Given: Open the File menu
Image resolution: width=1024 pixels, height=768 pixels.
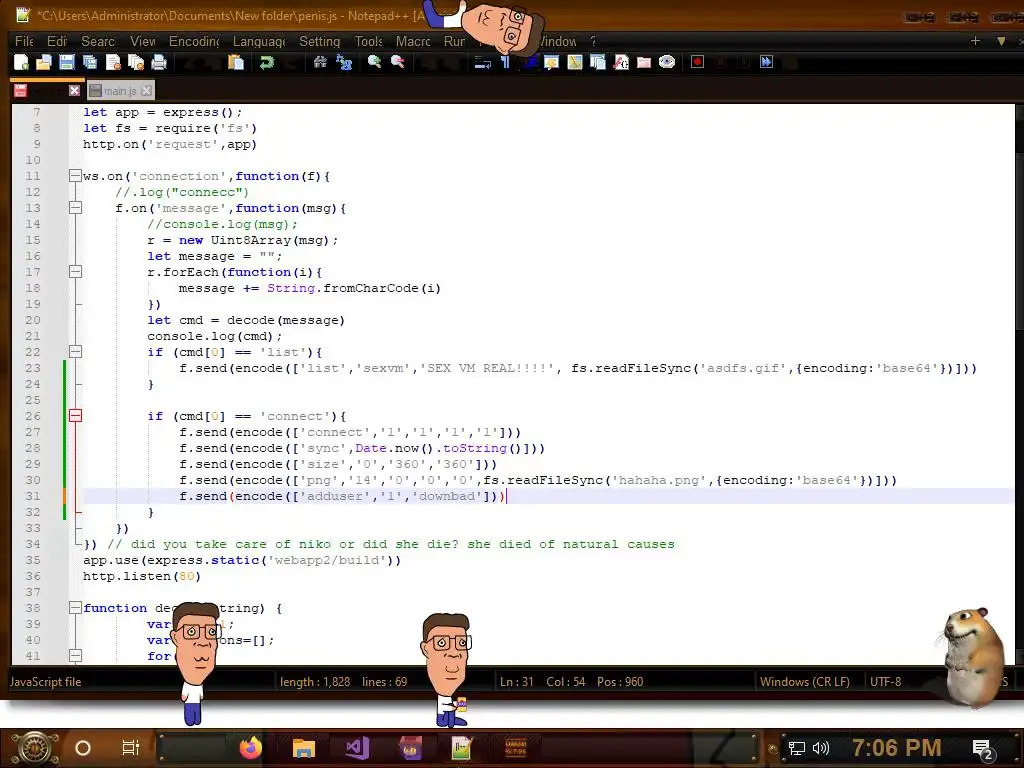Looking at the screenshot, I should click(x=24, y=41).
